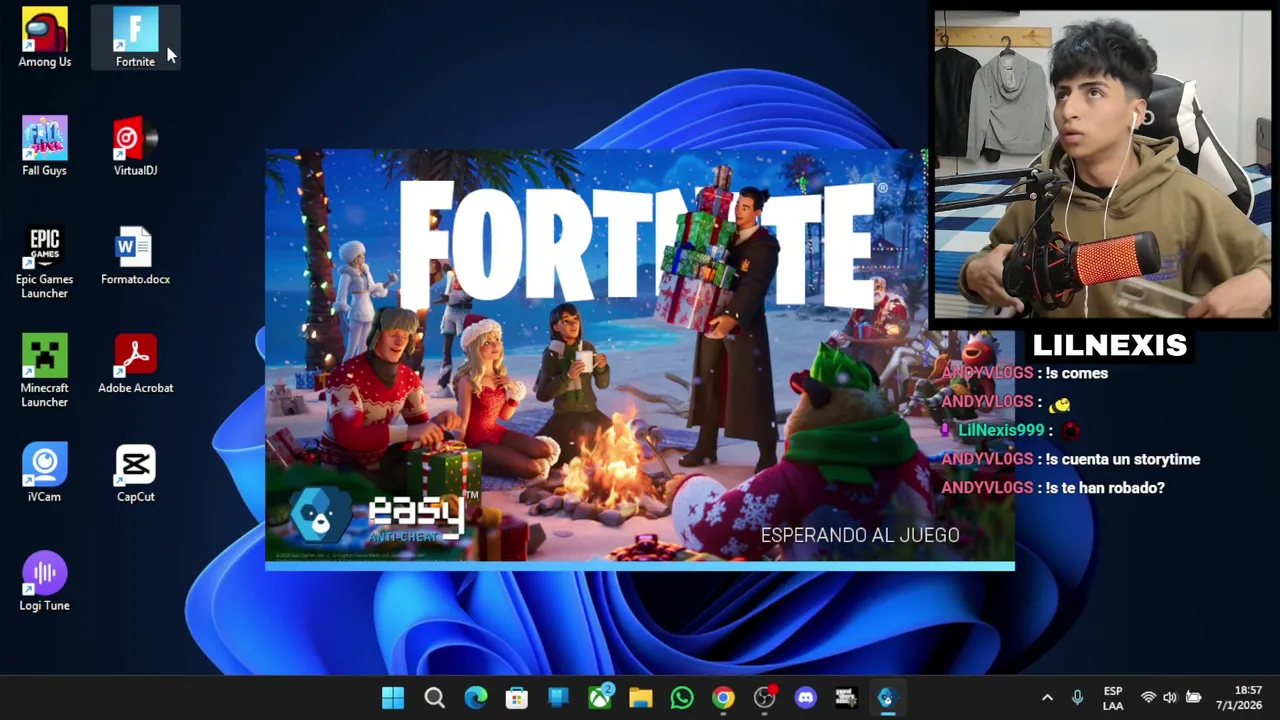
Task: Select the Fall Guys desktop icon
Action: click(45, 146)
